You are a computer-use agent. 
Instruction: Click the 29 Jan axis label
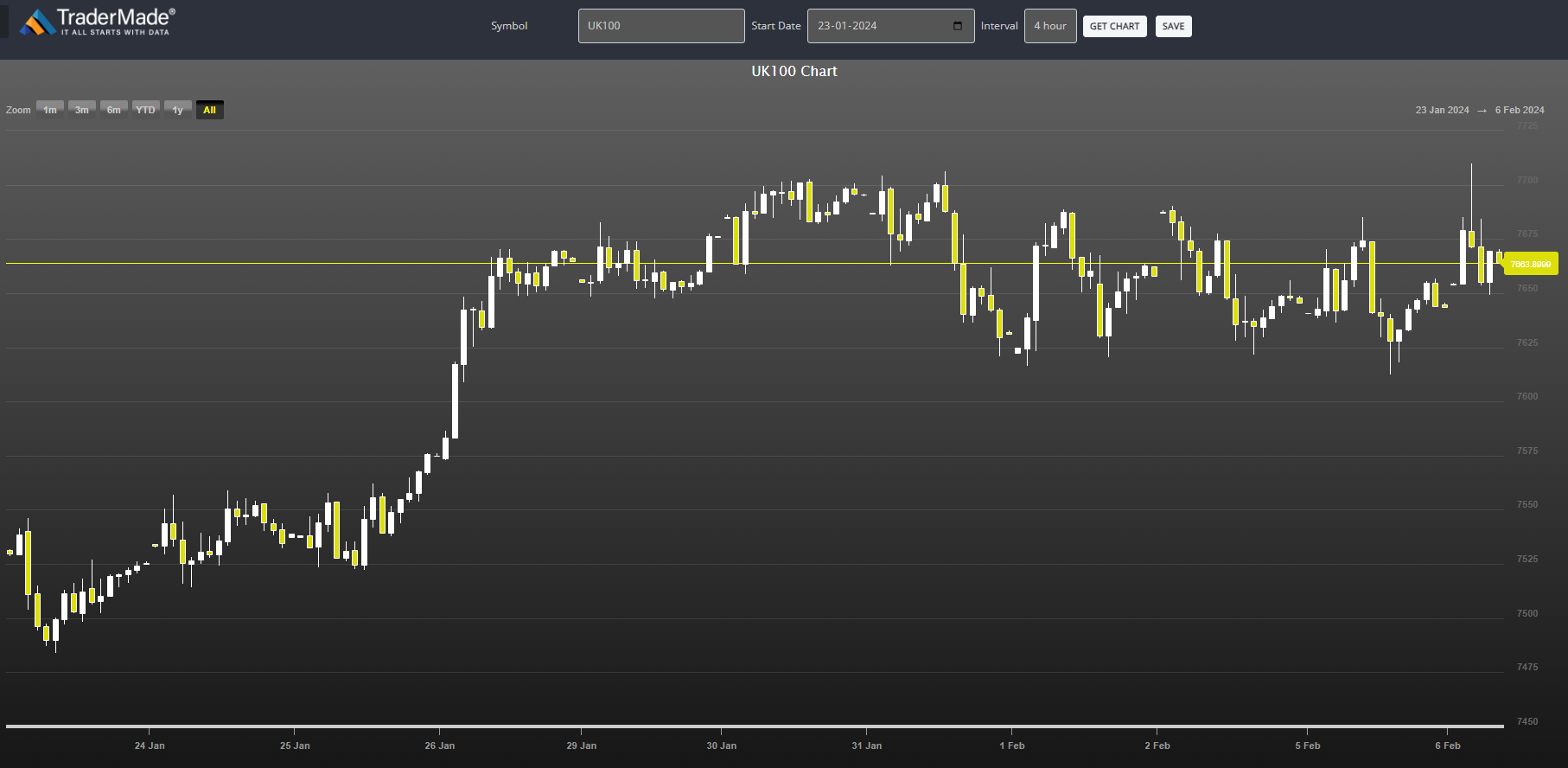[x=582, y=746]
